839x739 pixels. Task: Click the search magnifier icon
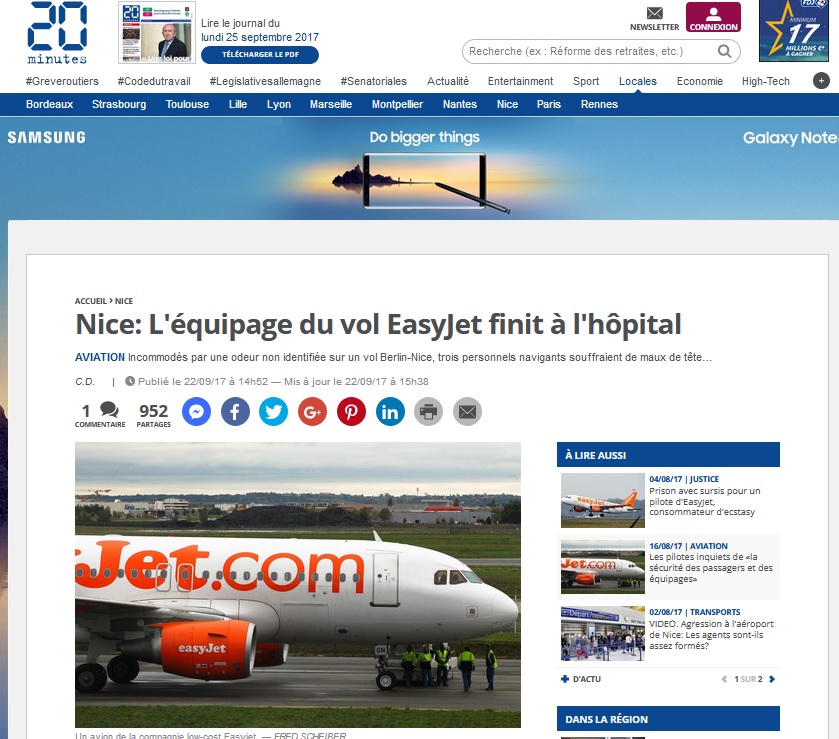pos(724,51)
